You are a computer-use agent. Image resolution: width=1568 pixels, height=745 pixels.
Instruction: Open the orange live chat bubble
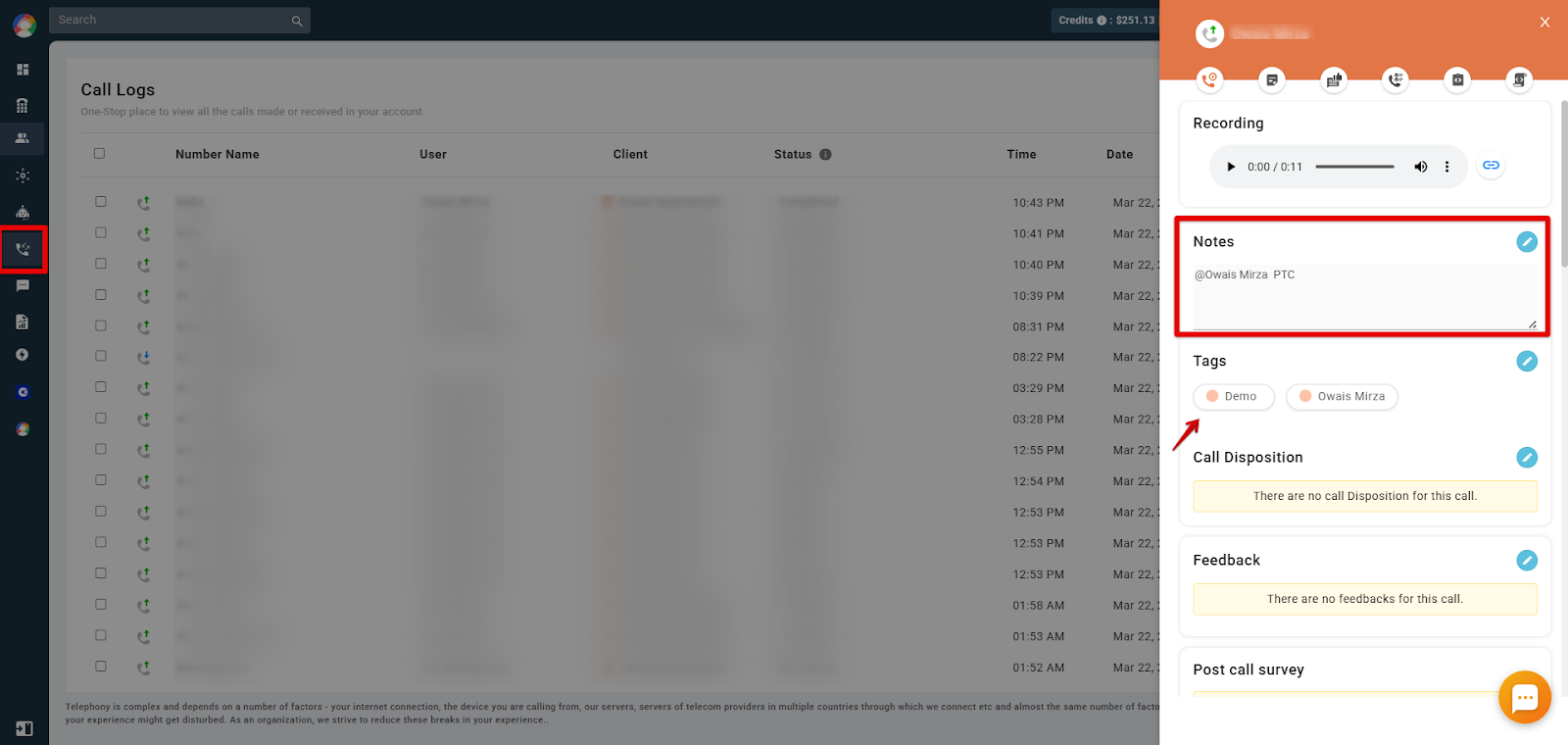click(1525, 697)
